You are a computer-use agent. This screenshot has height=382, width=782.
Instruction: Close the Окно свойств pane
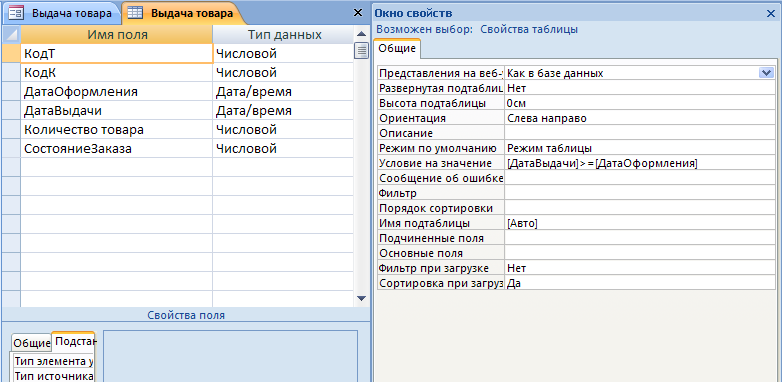coord(771,14)
